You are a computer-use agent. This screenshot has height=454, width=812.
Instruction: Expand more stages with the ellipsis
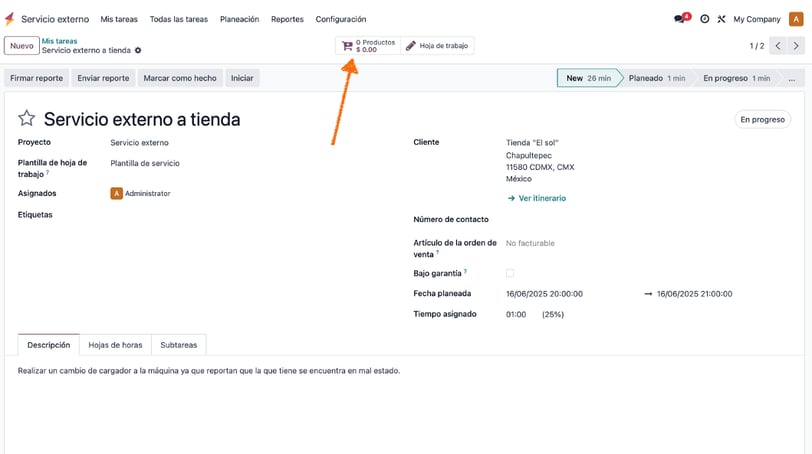[792, 78]
